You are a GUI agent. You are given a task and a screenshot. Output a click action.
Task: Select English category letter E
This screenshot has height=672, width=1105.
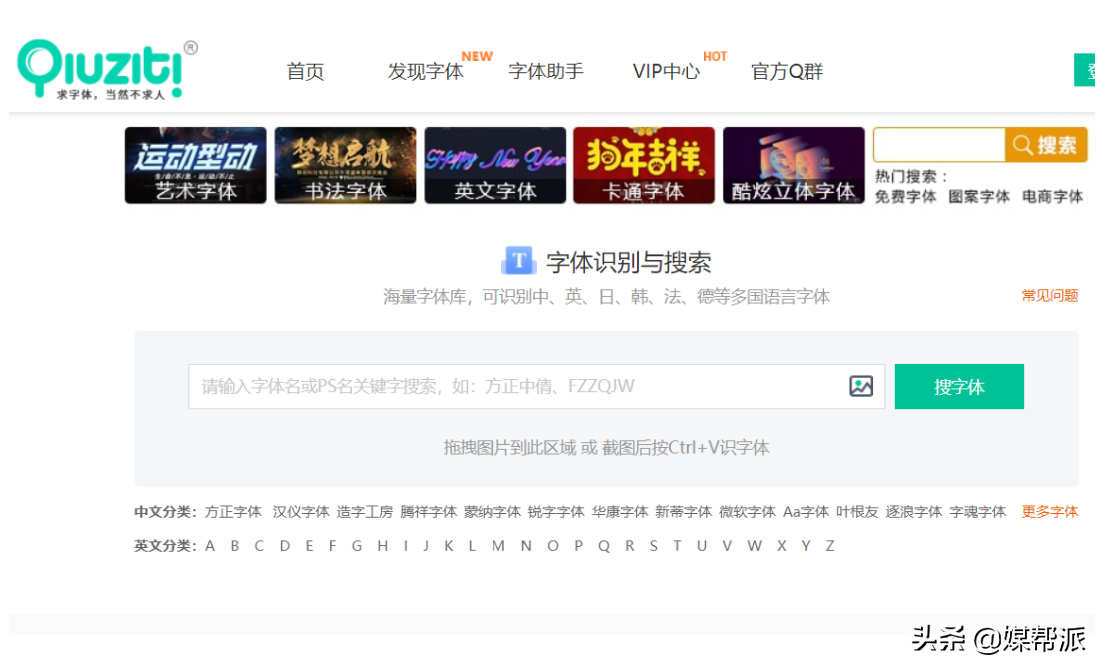(x=309, y=546)
